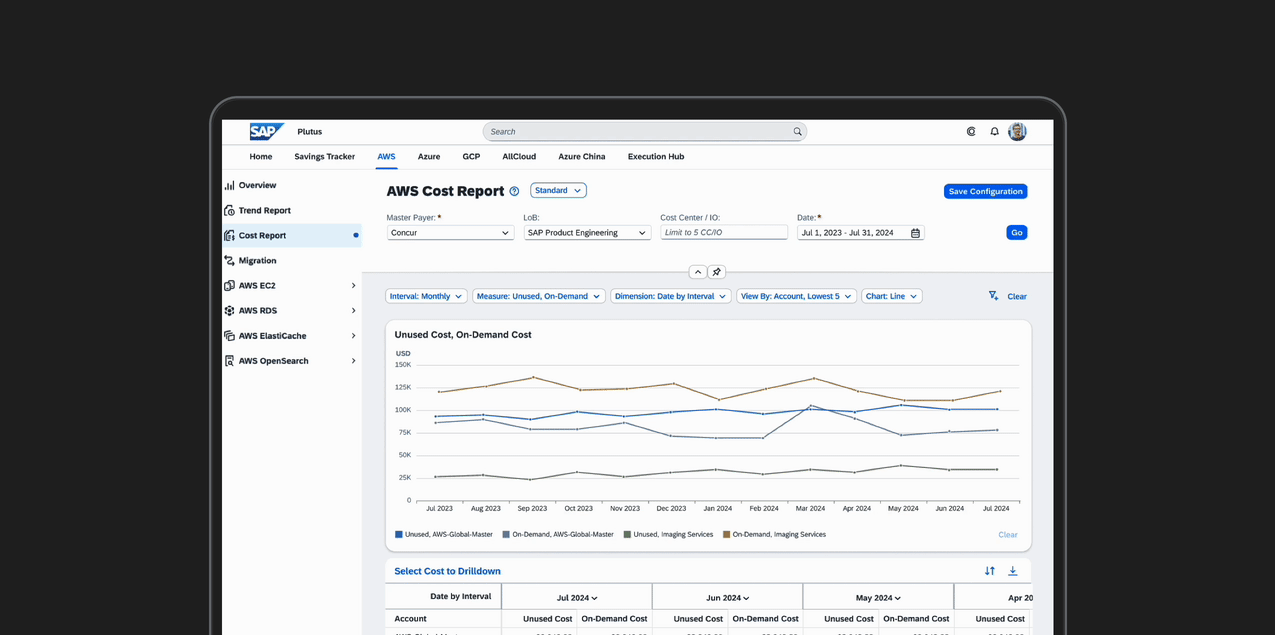Open the Azure China tab
1275x635 pixels.
[582, 157]
